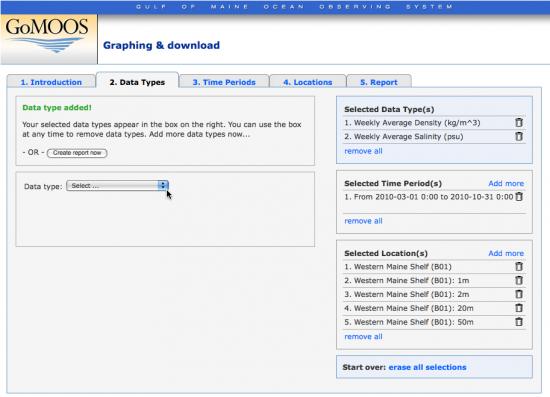Add more locations link
The width and height of the screenshot is (550, 397).
[506, 253]
